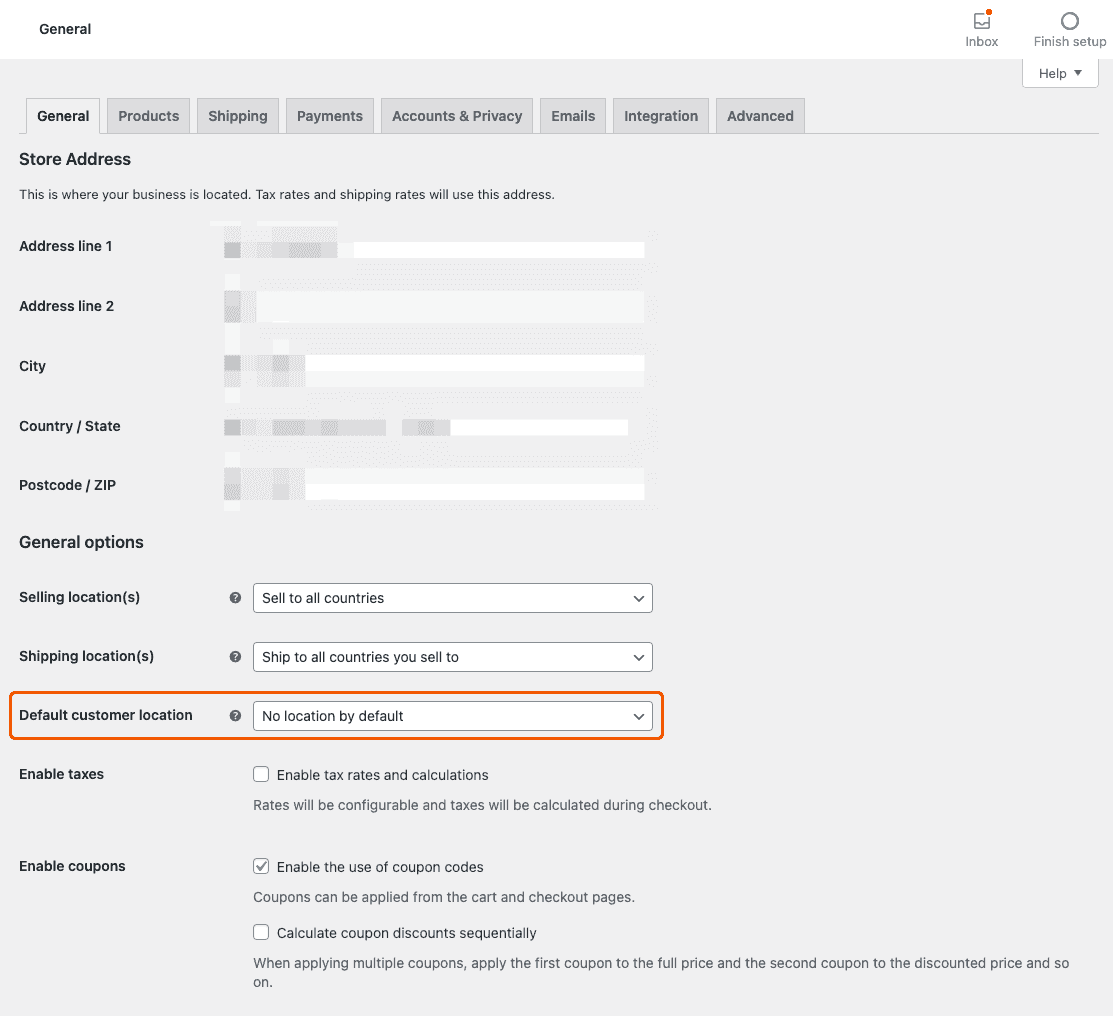Viewport: 1113px width, 1016px height.
Task: Enable calculating coupon discounts sequentially
Action: [x=261, y=932]
